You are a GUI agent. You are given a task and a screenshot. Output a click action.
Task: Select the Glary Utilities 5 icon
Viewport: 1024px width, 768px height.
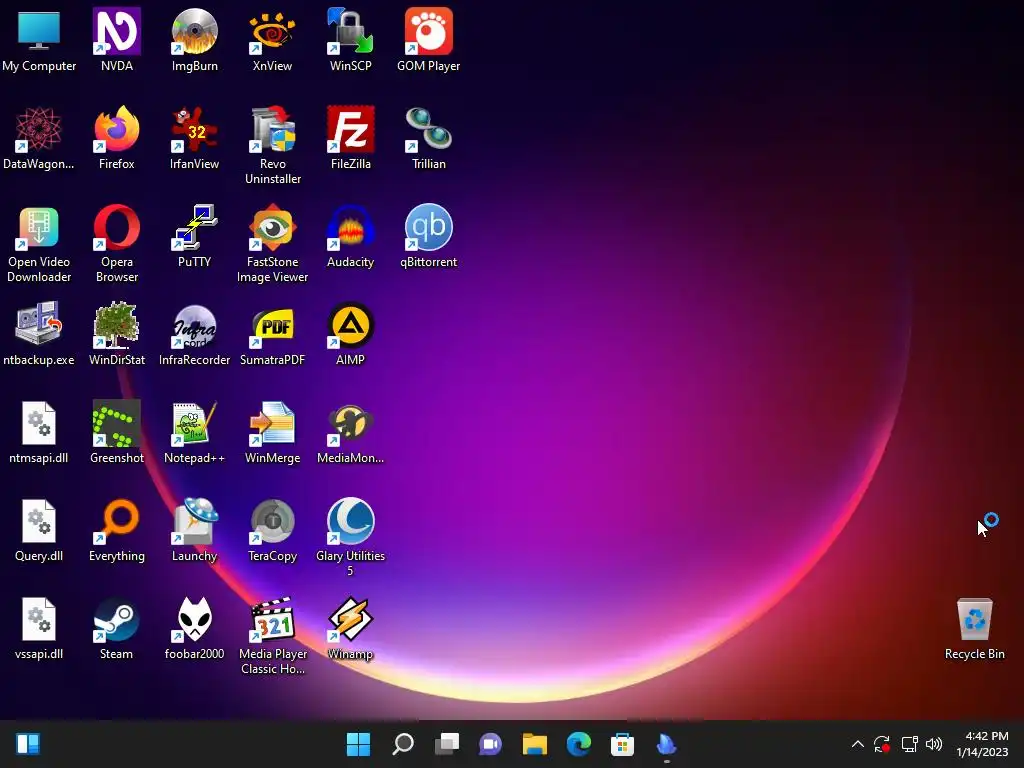click(x=350, y=521)
